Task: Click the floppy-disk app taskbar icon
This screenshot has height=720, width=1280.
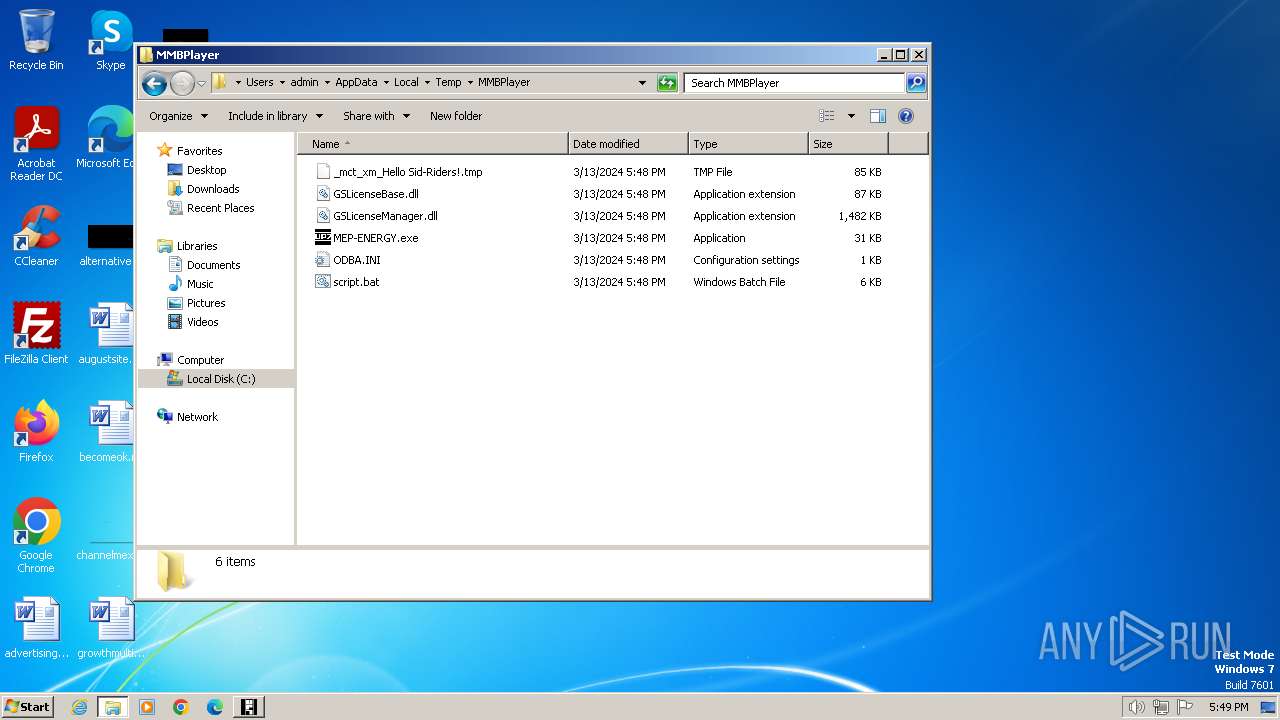Action: point(249,707)
